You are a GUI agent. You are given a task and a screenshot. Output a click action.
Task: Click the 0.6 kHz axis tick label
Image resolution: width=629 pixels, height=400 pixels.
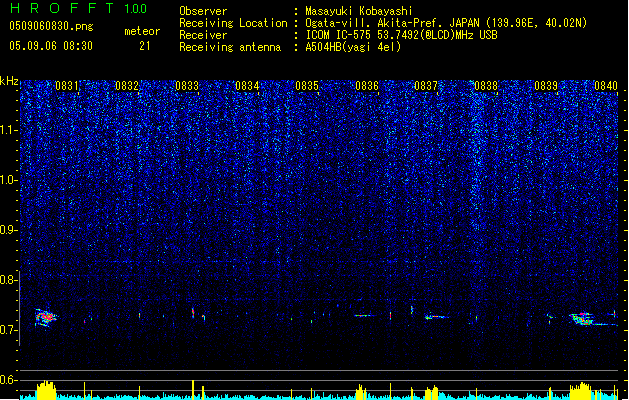coord(9,380)
